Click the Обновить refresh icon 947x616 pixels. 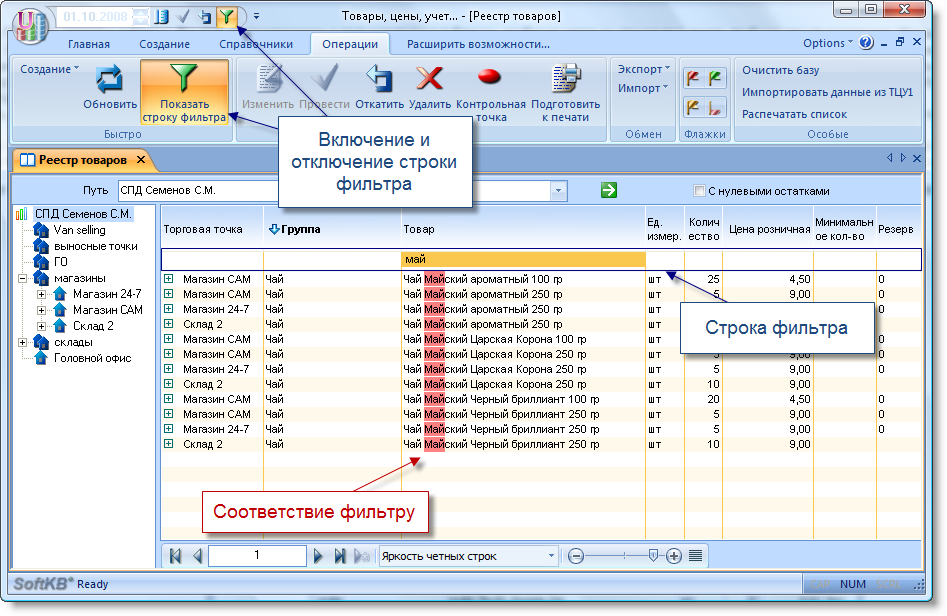click(110, 79)
